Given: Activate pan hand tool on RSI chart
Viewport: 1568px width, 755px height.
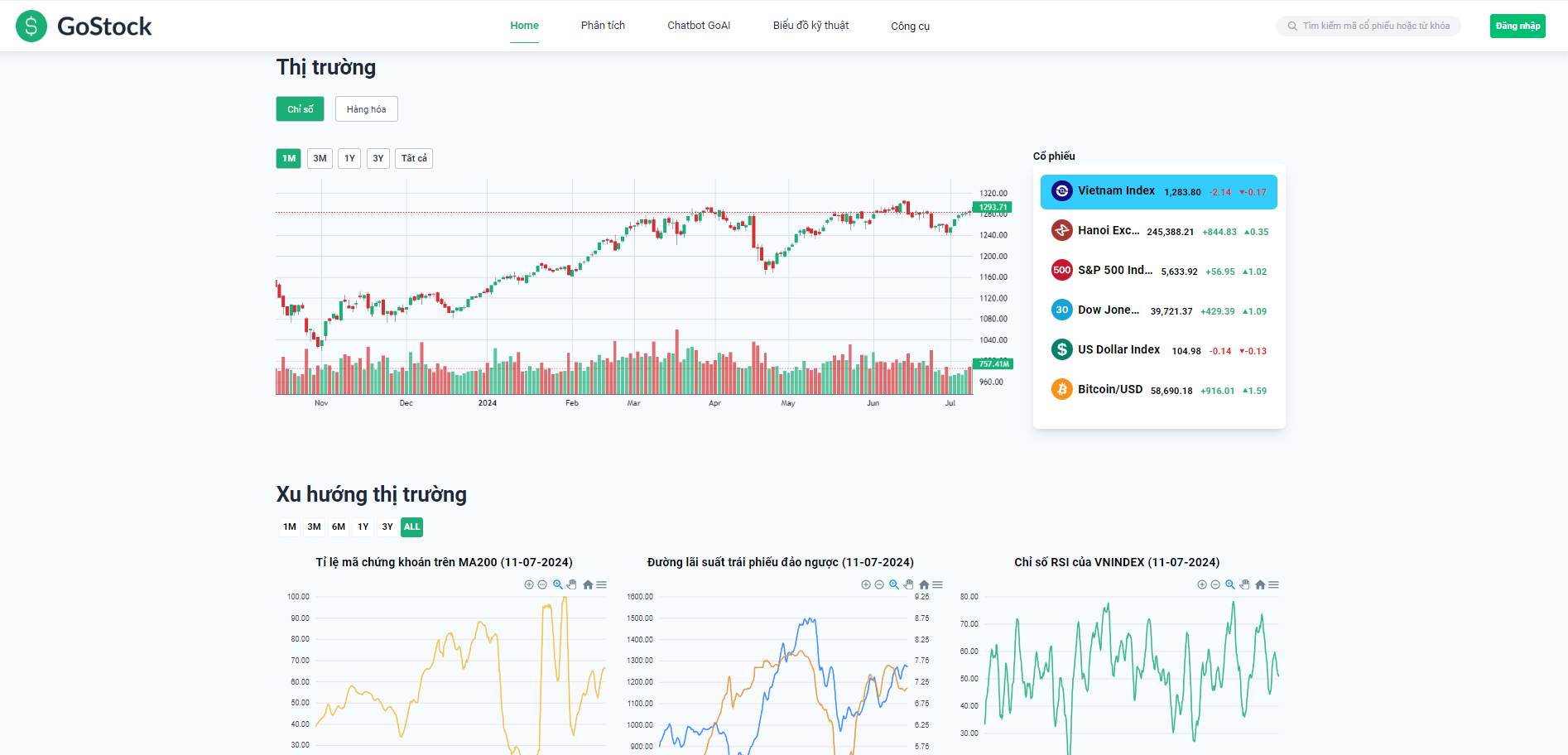Looking at the screenshot, I should pyautogui.click(x=1244, y=584).
